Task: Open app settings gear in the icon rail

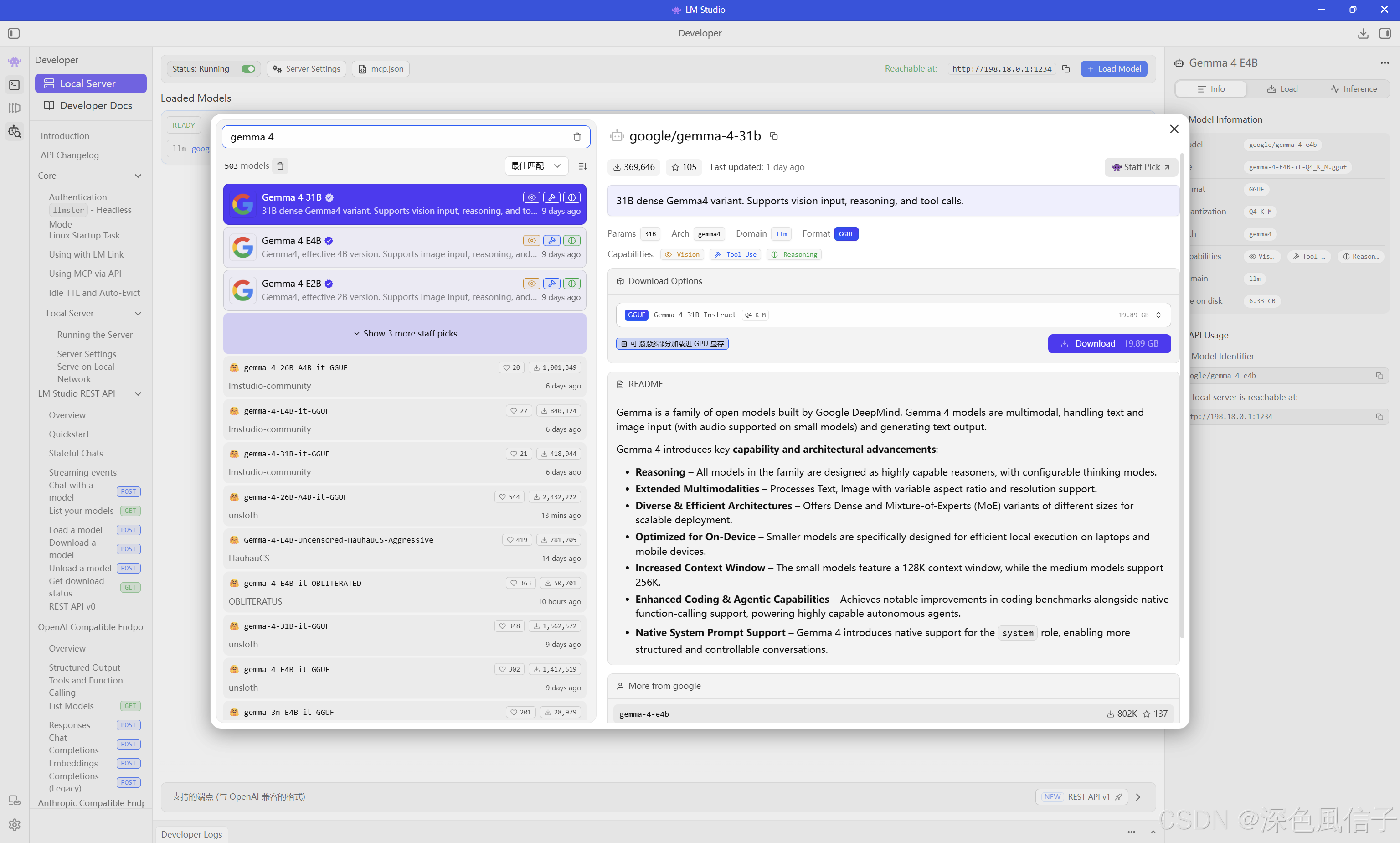Action: tap(15, 824)
